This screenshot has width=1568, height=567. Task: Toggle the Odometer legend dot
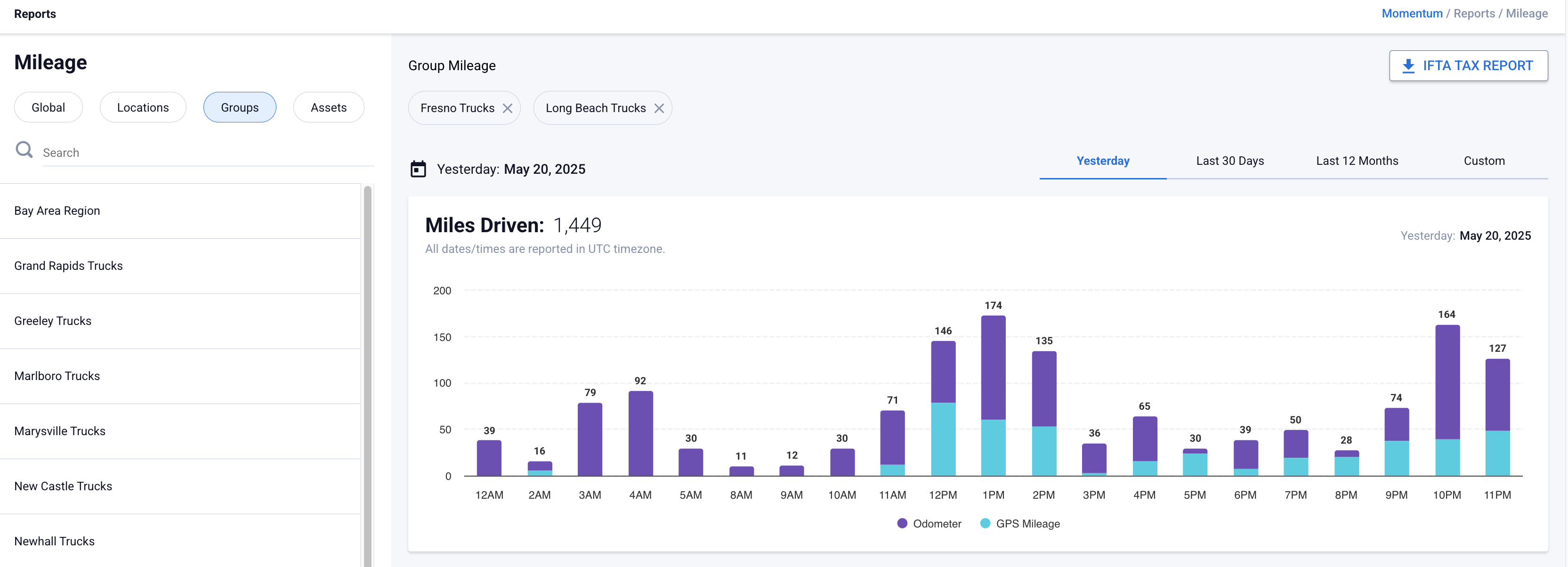(x=902, y=523)
